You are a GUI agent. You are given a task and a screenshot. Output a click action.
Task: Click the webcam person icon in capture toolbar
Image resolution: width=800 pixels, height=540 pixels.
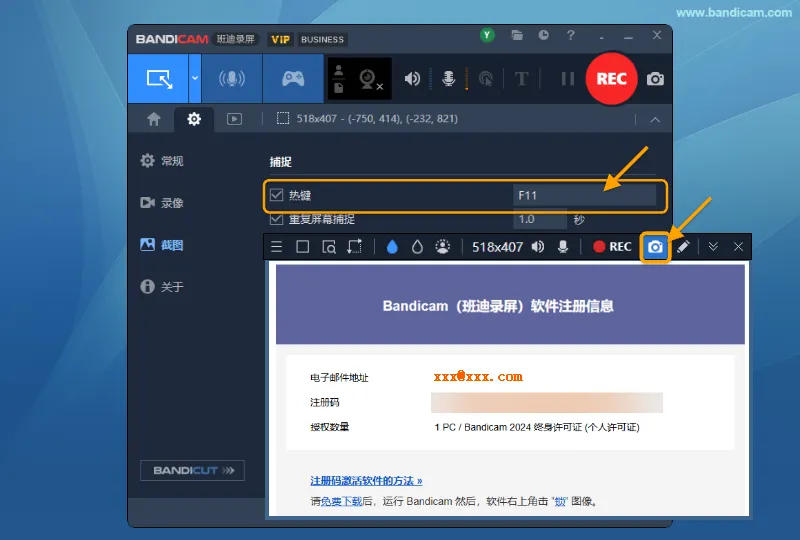click(x=442, y=247)
